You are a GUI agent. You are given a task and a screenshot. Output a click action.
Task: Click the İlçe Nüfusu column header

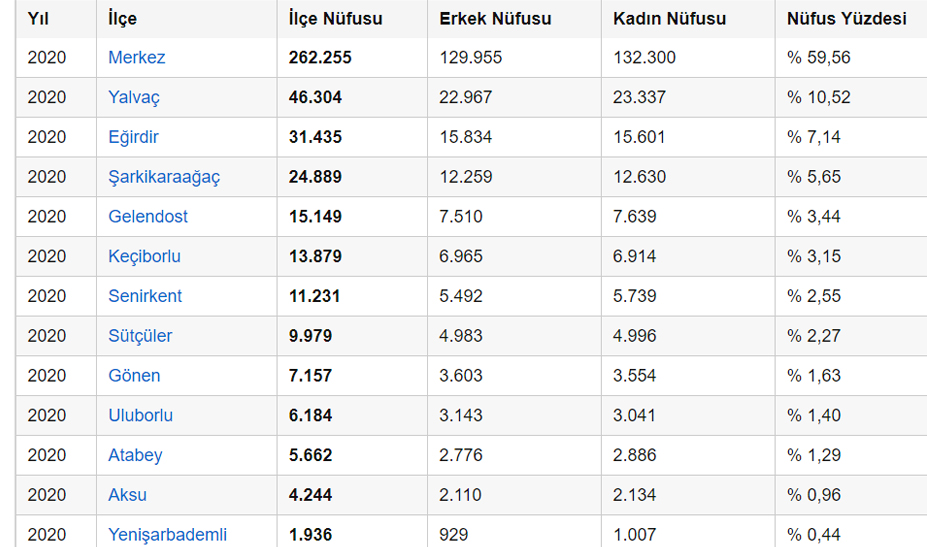tap(335, 18)
